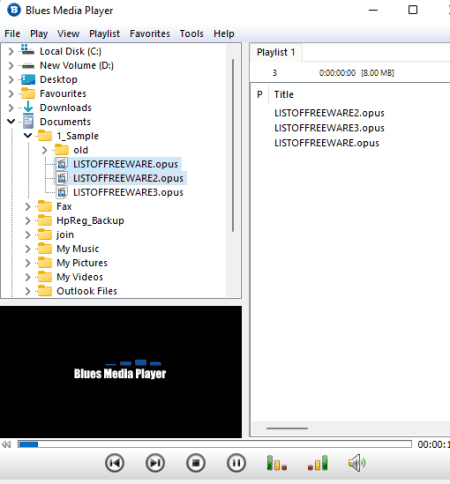The image size is (450, 484).
Task: Click the folder tree vertical scrollbar
Action: click(233, 145)
